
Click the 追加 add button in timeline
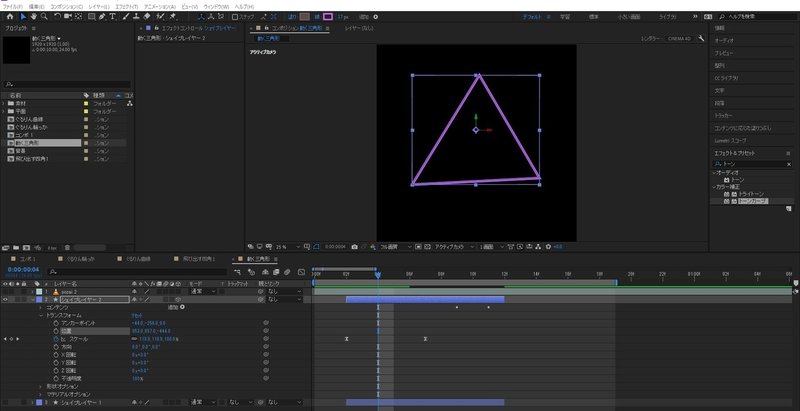coord(177,307)
